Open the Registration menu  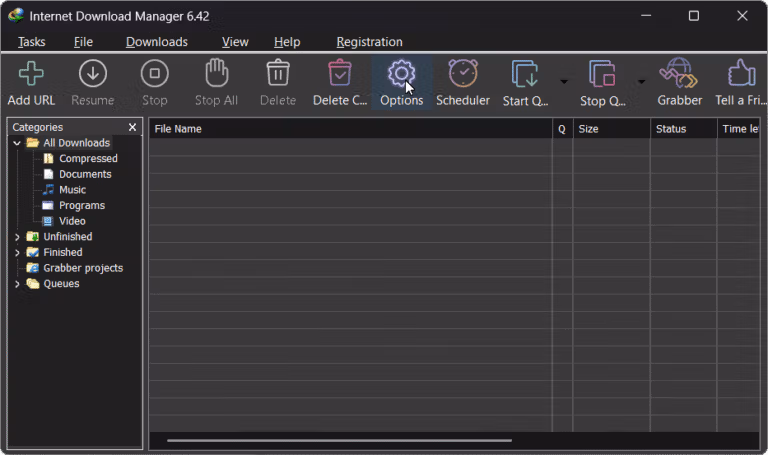(369, 42)
